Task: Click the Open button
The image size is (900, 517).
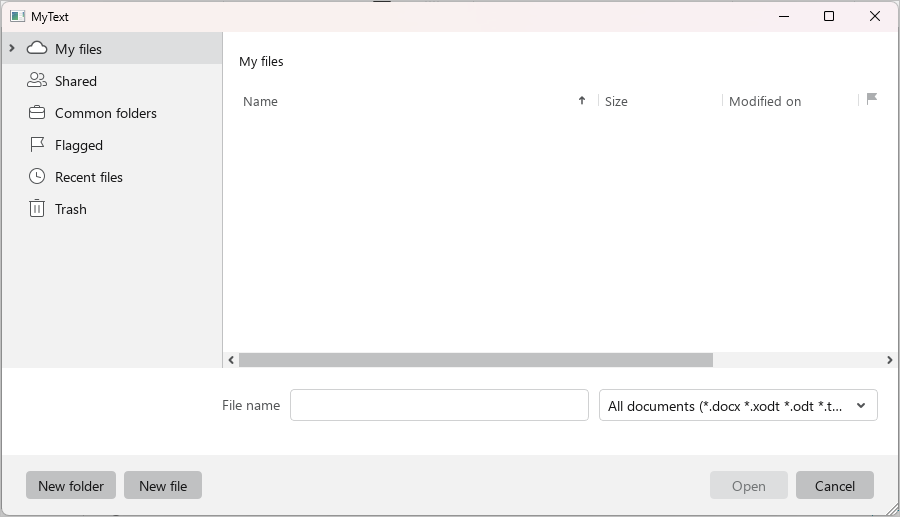Action: 748,485
